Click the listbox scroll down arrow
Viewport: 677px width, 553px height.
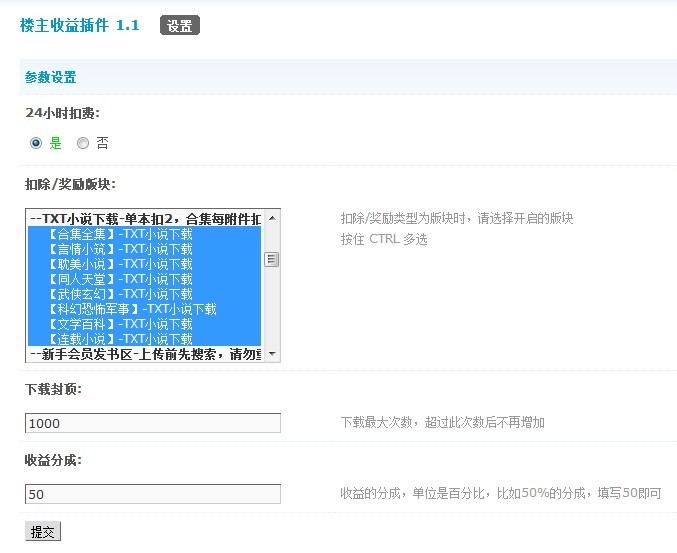pos(272,354)
